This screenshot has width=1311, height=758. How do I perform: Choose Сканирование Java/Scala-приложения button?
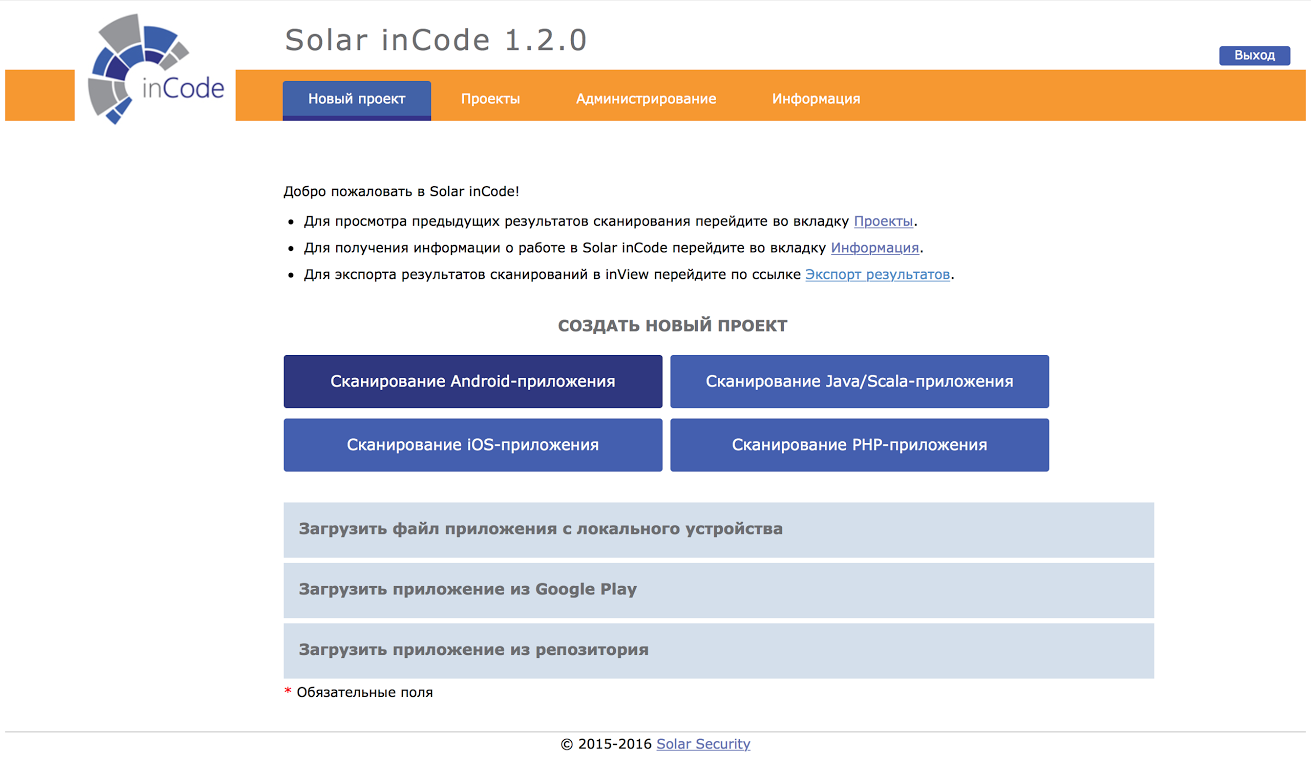pos(859,381)
